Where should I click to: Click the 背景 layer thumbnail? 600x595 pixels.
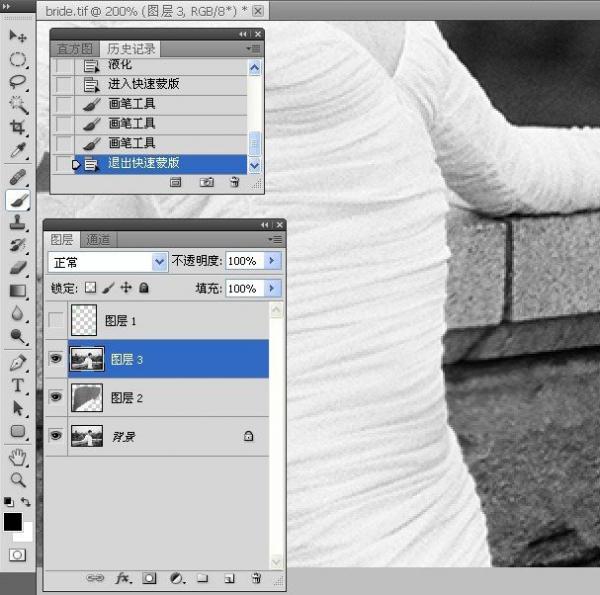[x=87, y=436]
